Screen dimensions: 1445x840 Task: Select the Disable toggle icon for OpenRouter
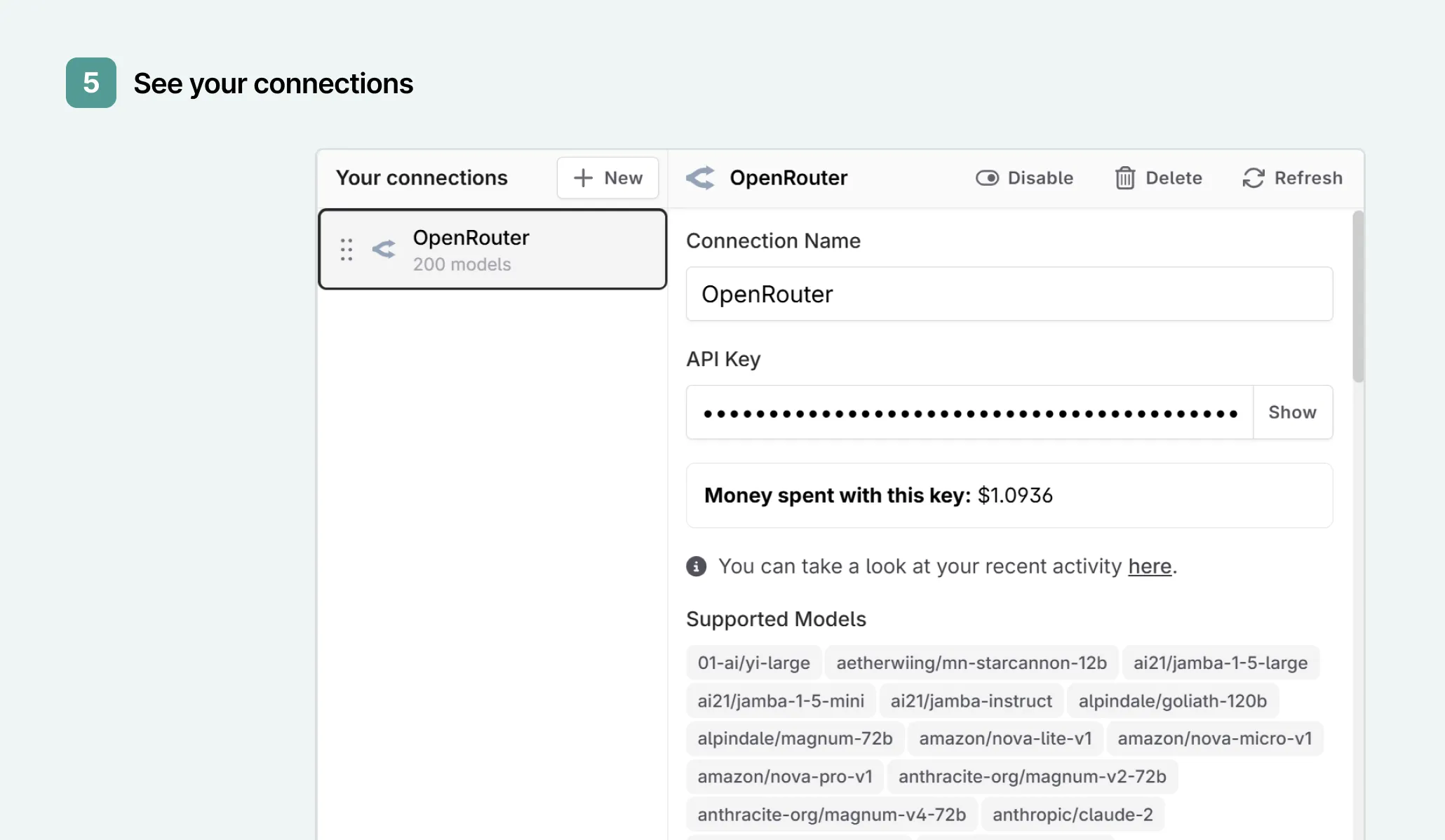point(988,177)
